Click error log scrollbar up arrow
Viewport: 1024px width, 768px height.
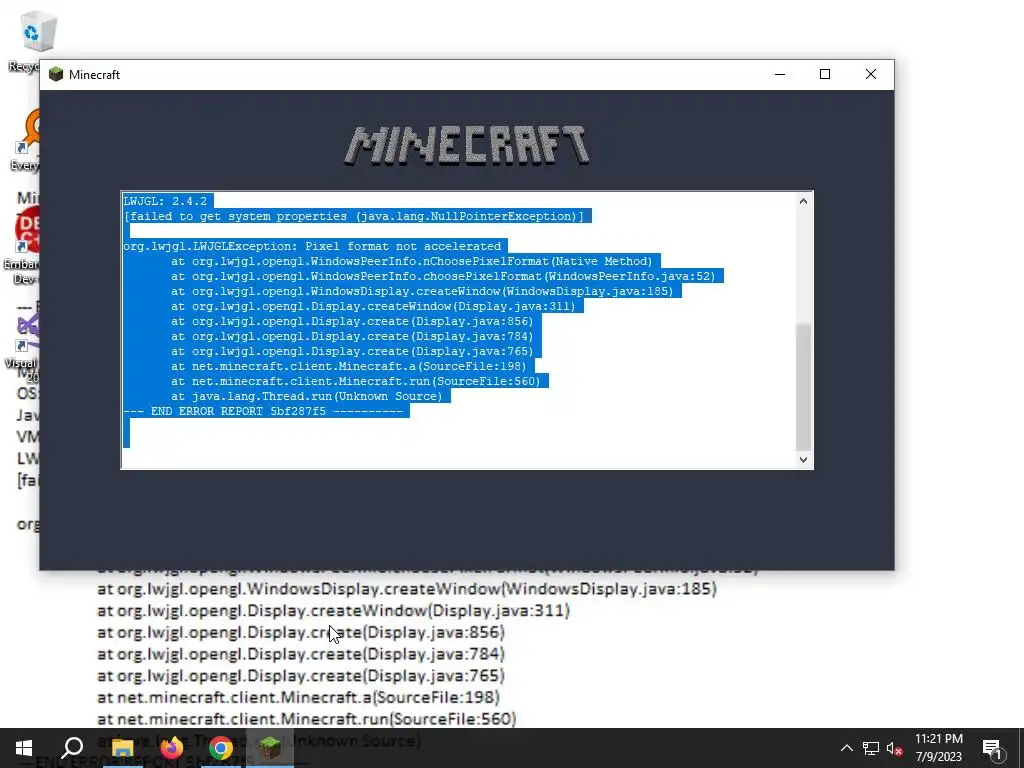(x=803, y=201)
